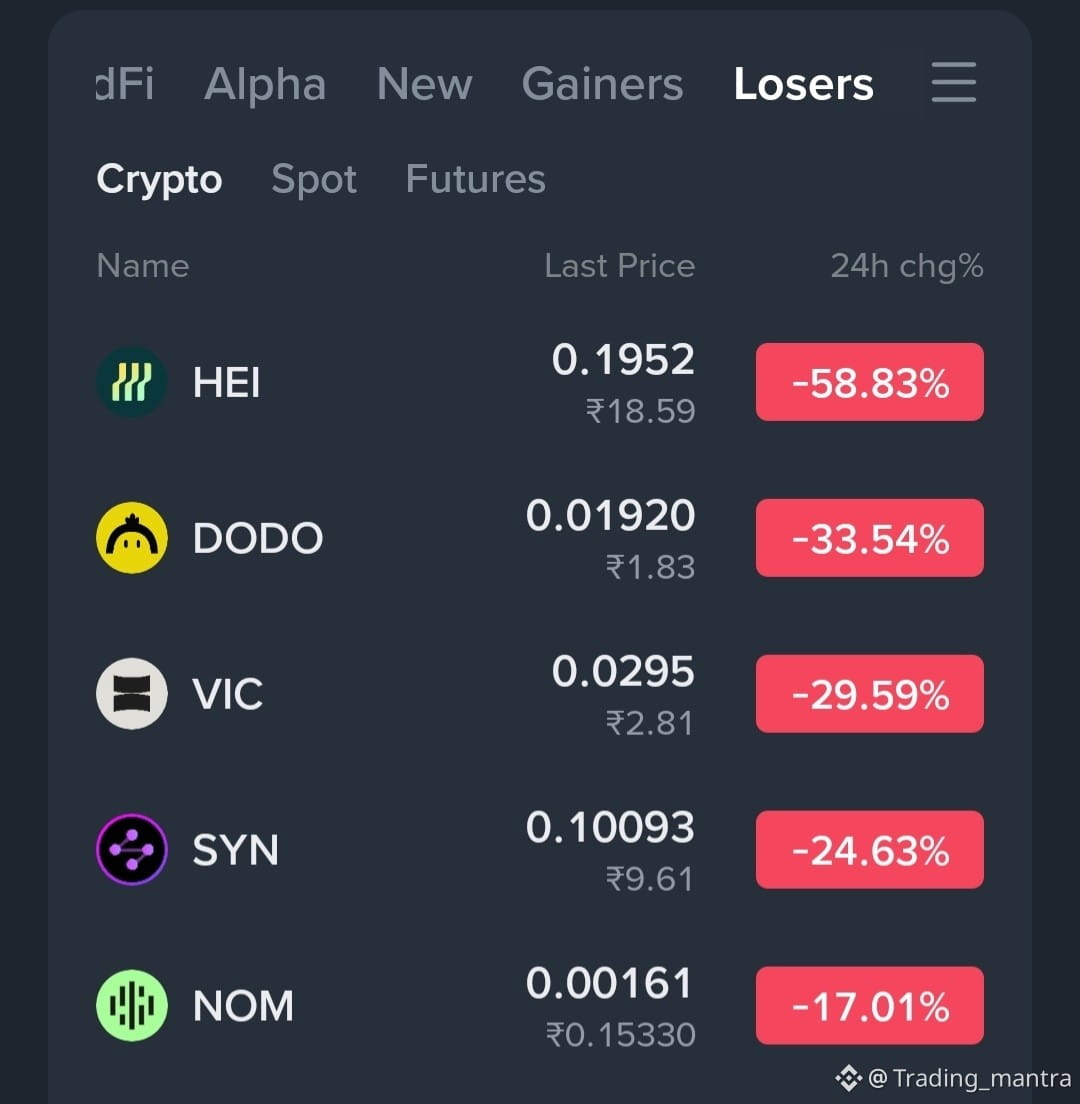1080x1104 pixels.
Task: Tap the purple SYN coin logo
Action: point(132,849)
